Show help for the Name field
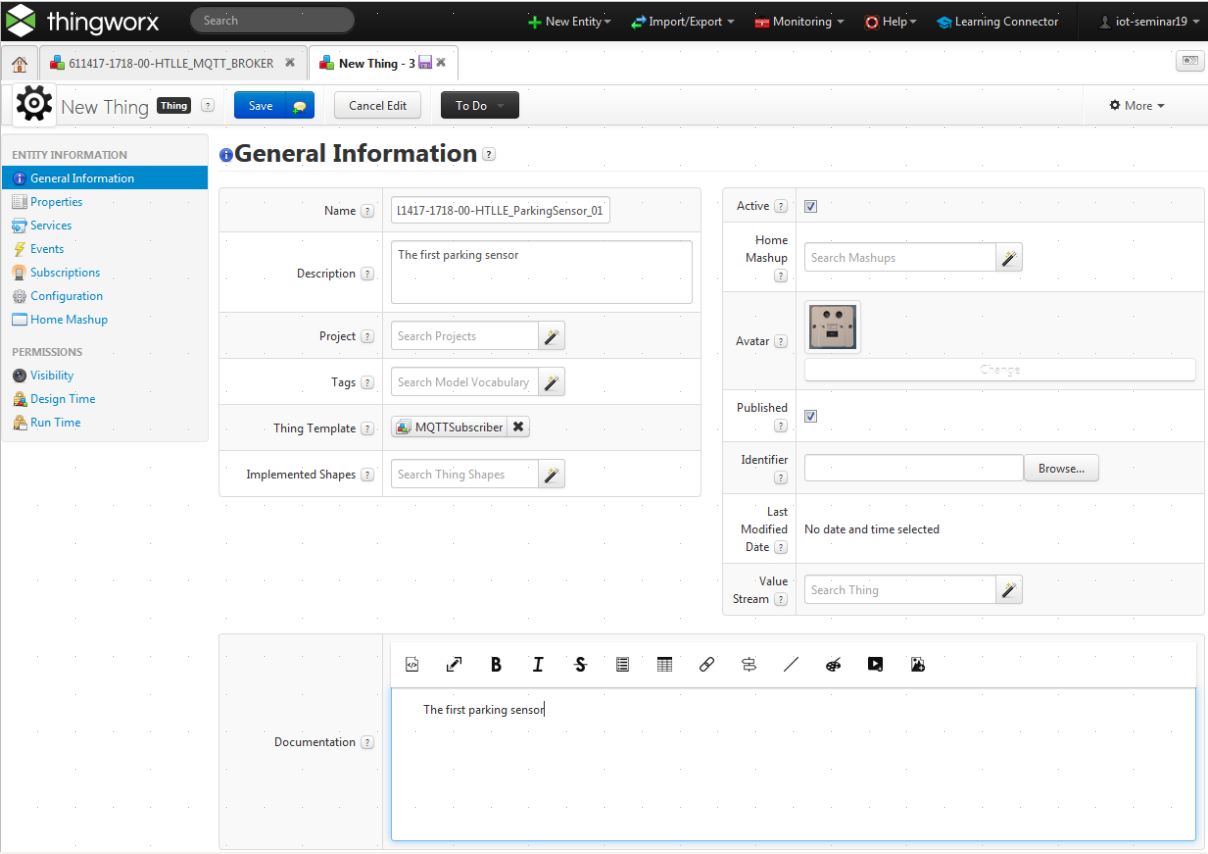 coord(367,211)
